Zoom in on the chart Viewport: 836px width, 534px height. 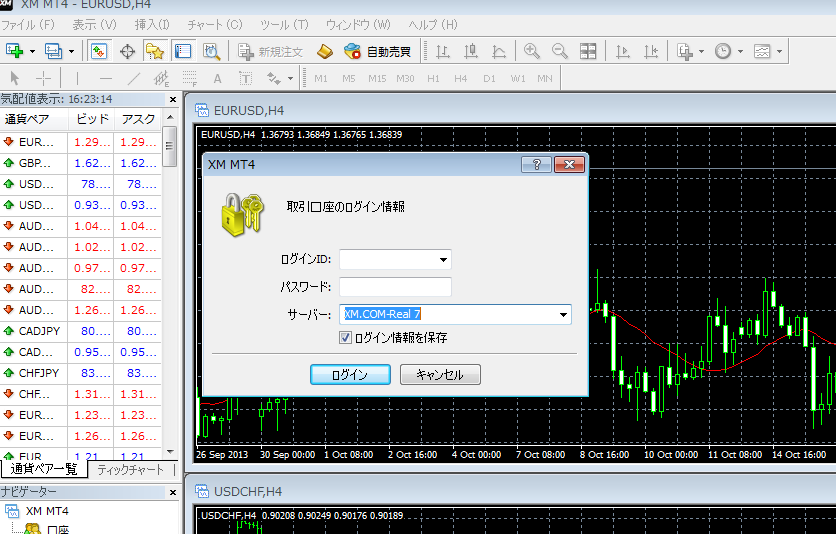click(532, 51)
